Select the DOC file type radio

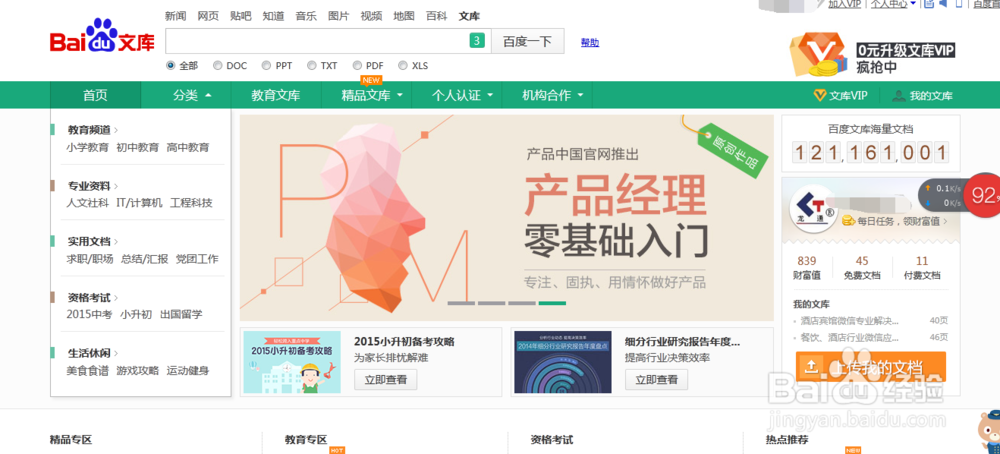coord(217,65)
